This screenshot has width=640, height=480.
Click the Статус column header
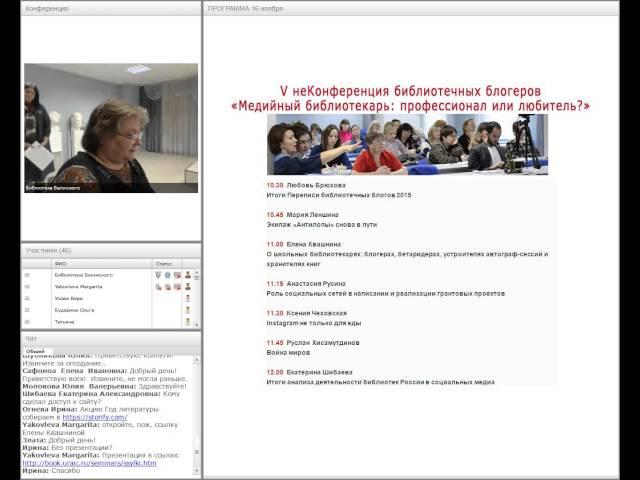click(163, 263)
